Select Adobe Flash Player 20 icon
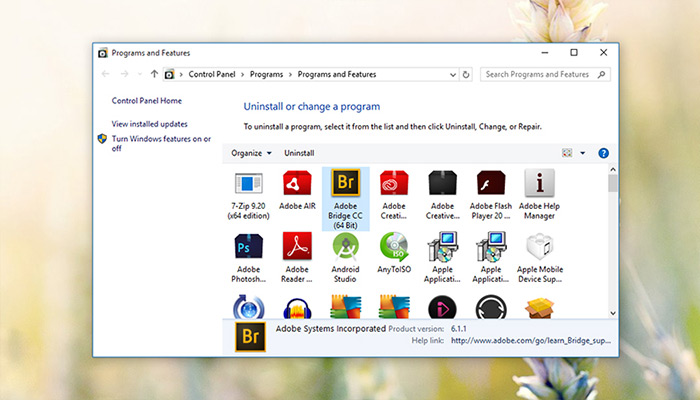Image resolution: width=700 pixels, height=400 pixels. 491,183
